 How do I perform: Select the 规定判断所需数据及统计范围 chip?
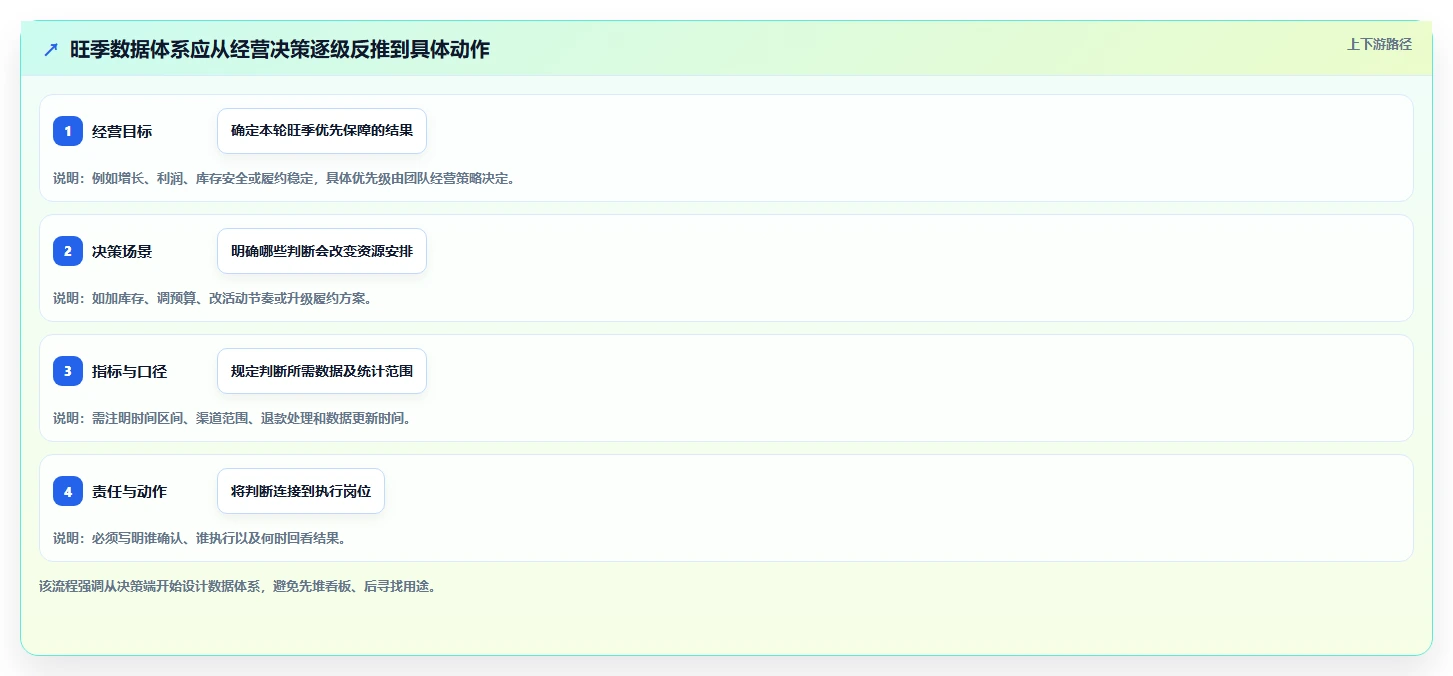[x=322, y=371]
